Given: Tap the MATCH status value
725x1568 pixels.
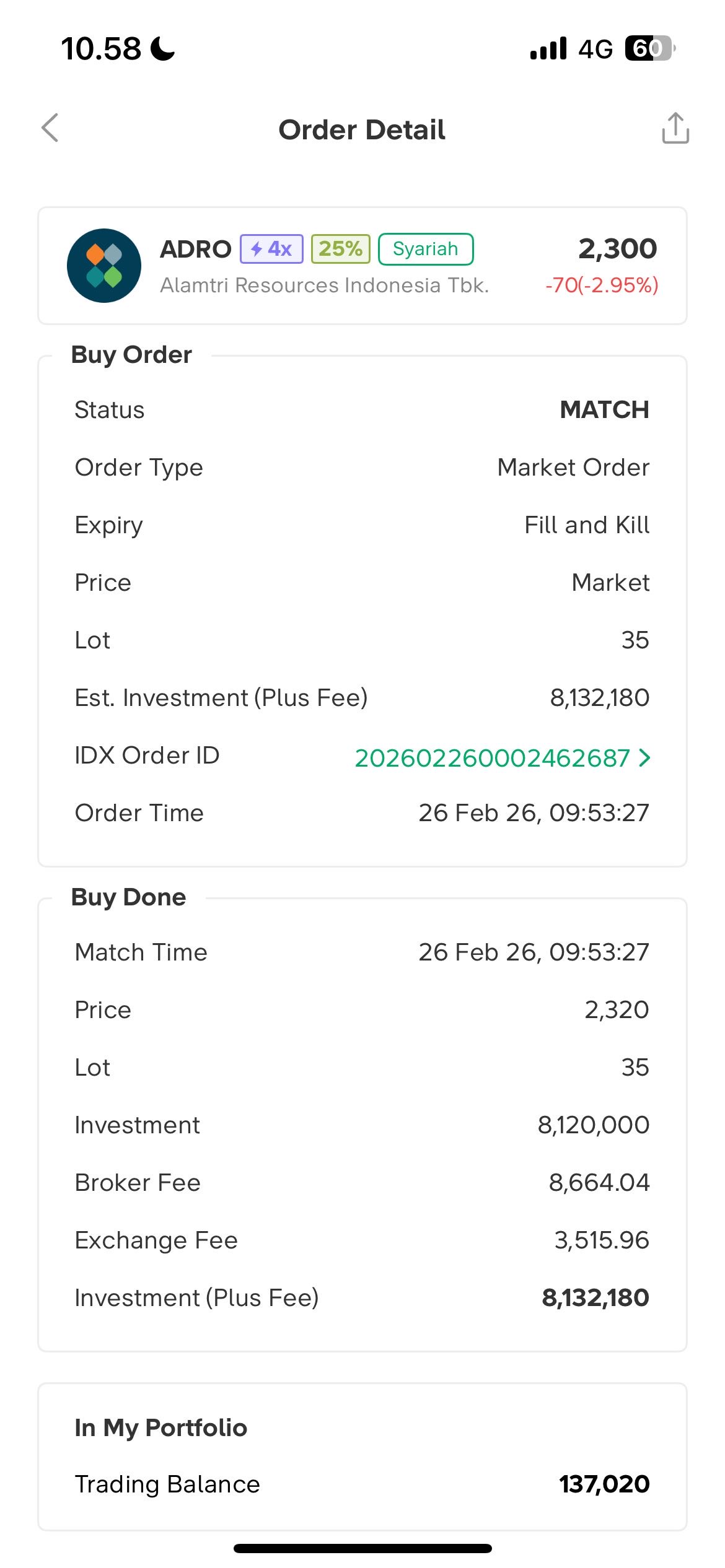Looking at the screenshot, I should (604, 410).
